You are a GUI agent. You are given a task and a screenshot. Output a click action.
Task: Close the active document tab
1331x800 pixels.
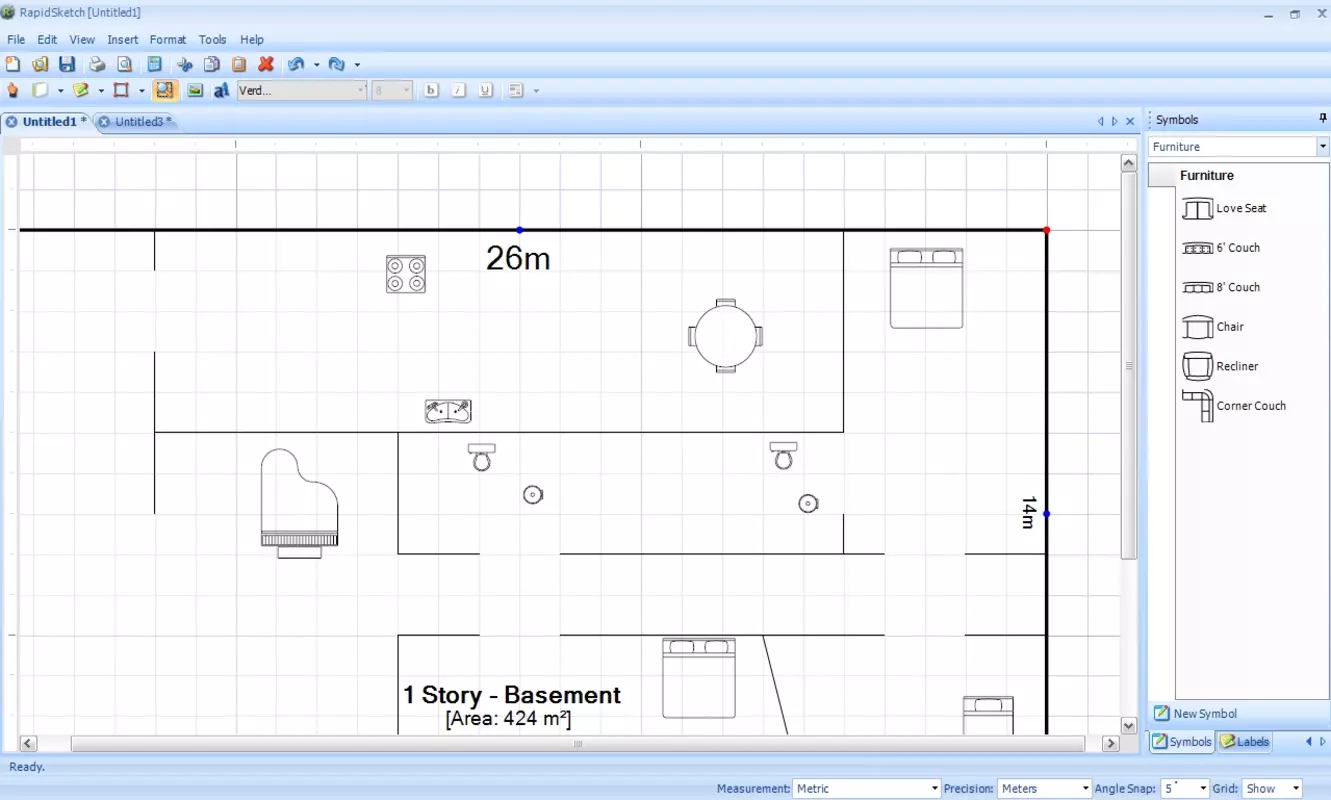click(x=1130, y=121)
